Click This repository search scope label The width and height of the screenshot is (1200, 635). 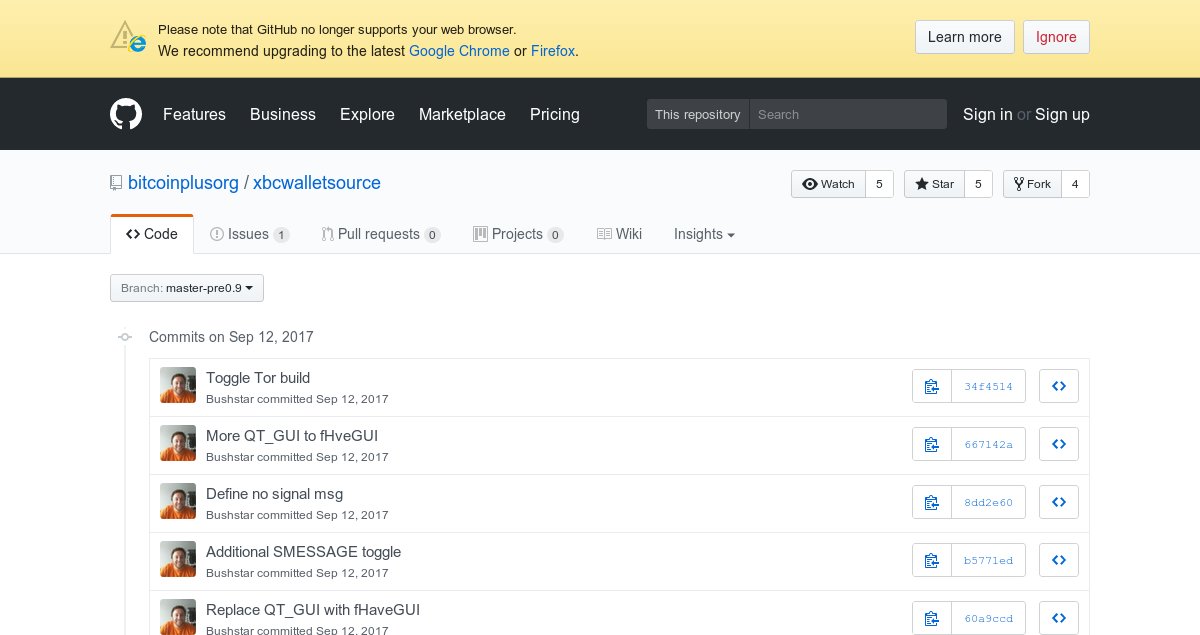(698, 114)
